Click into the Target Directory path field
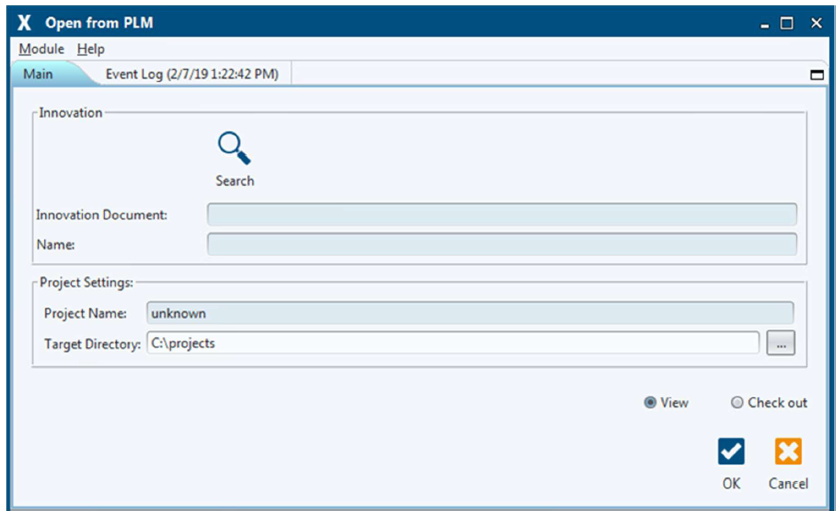 [x=452, y=343]
